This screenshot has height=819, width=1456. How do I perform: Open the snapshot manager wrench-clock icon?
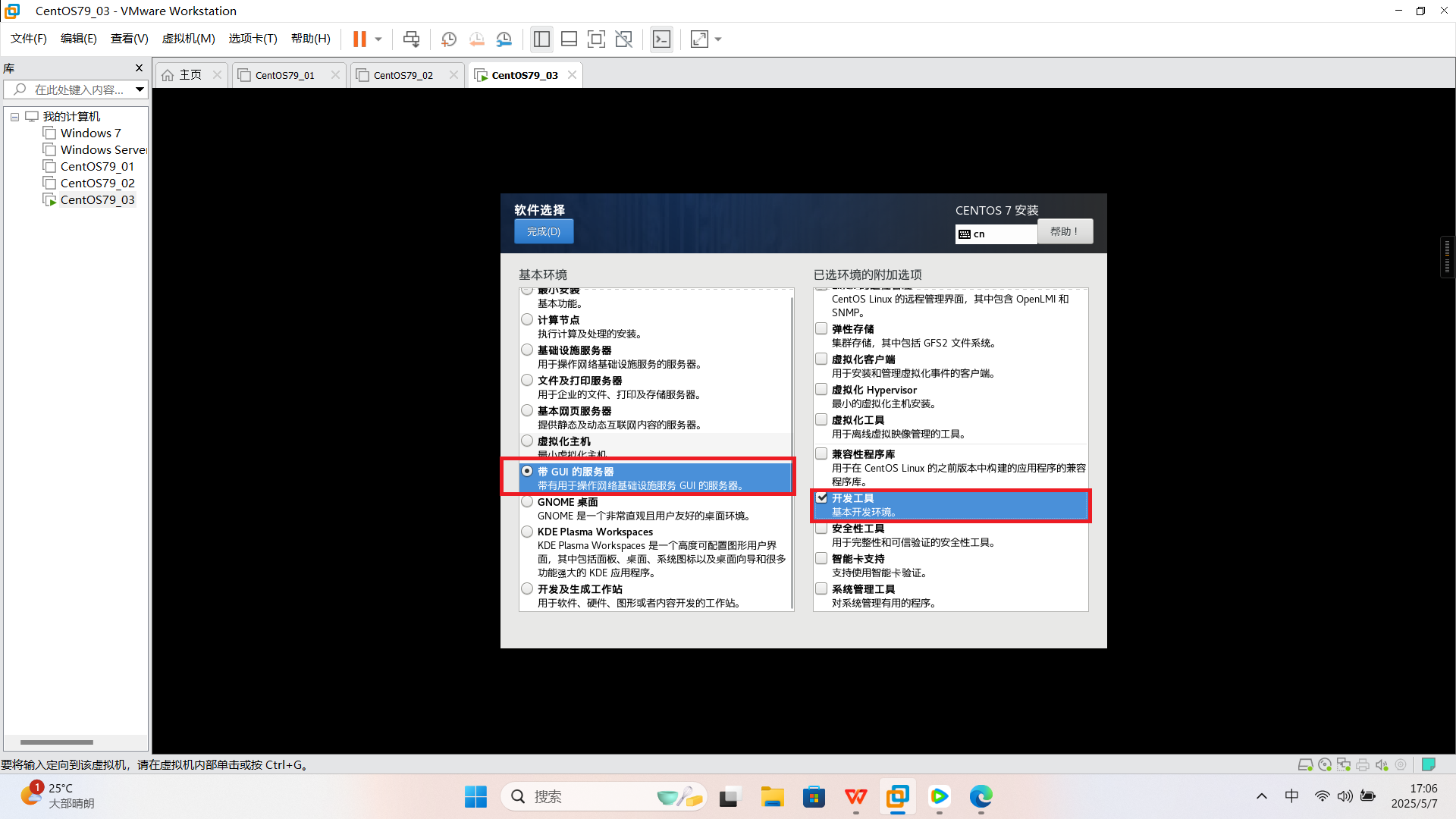point(504,39)
